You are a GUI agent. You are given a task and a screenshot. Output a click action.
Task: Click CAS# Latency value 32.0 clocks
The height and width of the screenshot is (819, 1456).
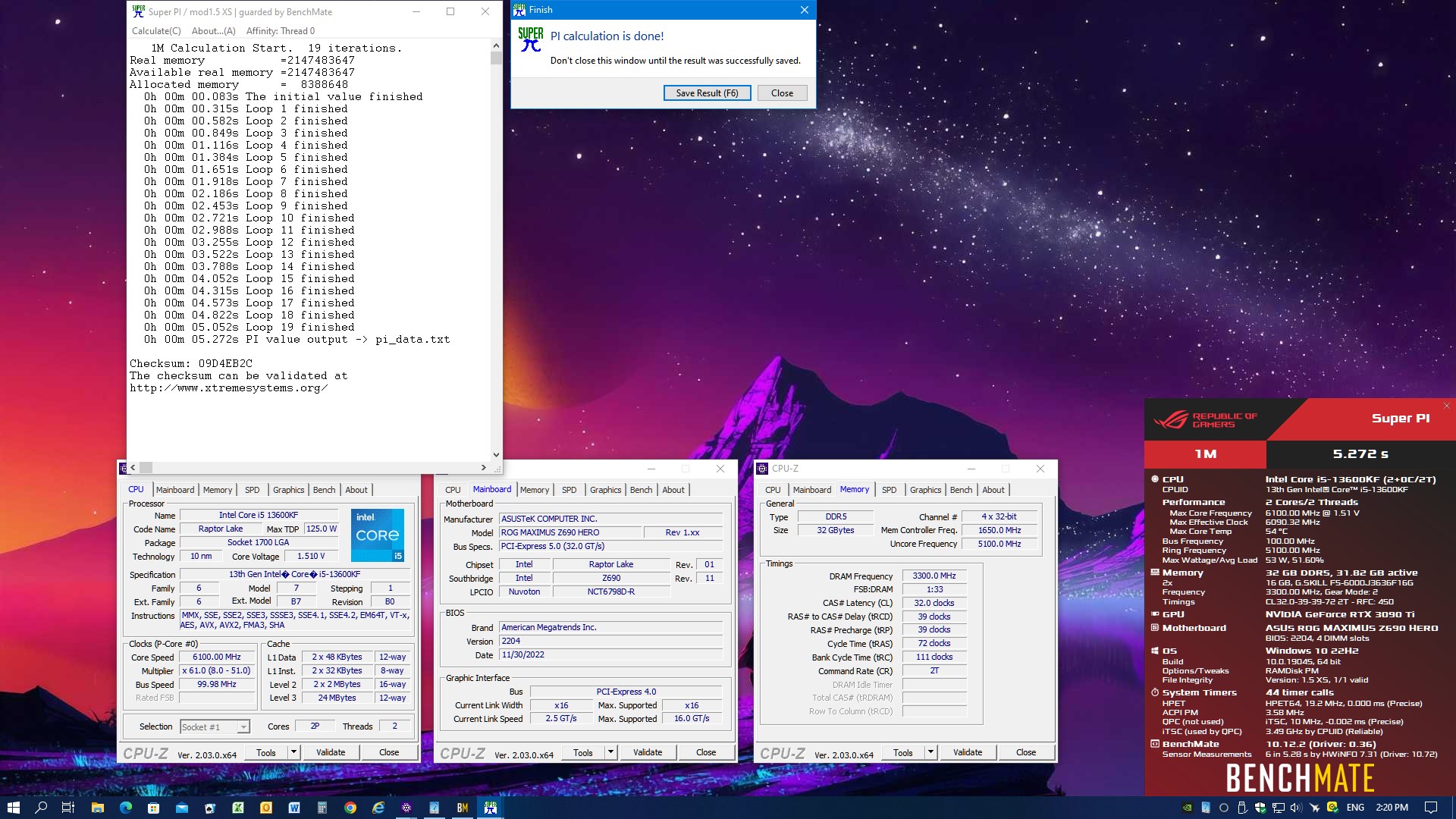click(x=934, y=604)
